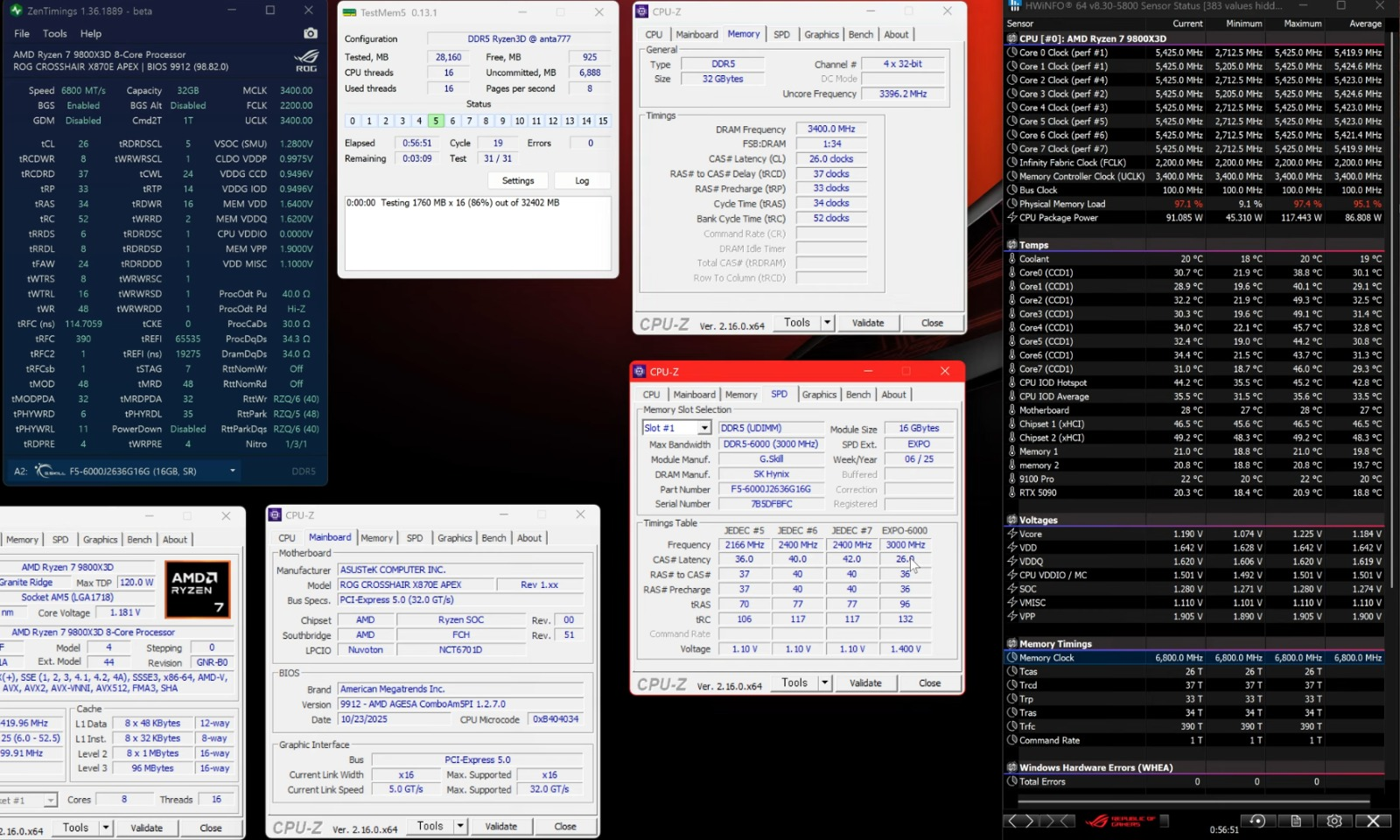Click Close in the CPU-Z SPD window
Viewport: 1400px width, 840px height.
pos(930,682)
